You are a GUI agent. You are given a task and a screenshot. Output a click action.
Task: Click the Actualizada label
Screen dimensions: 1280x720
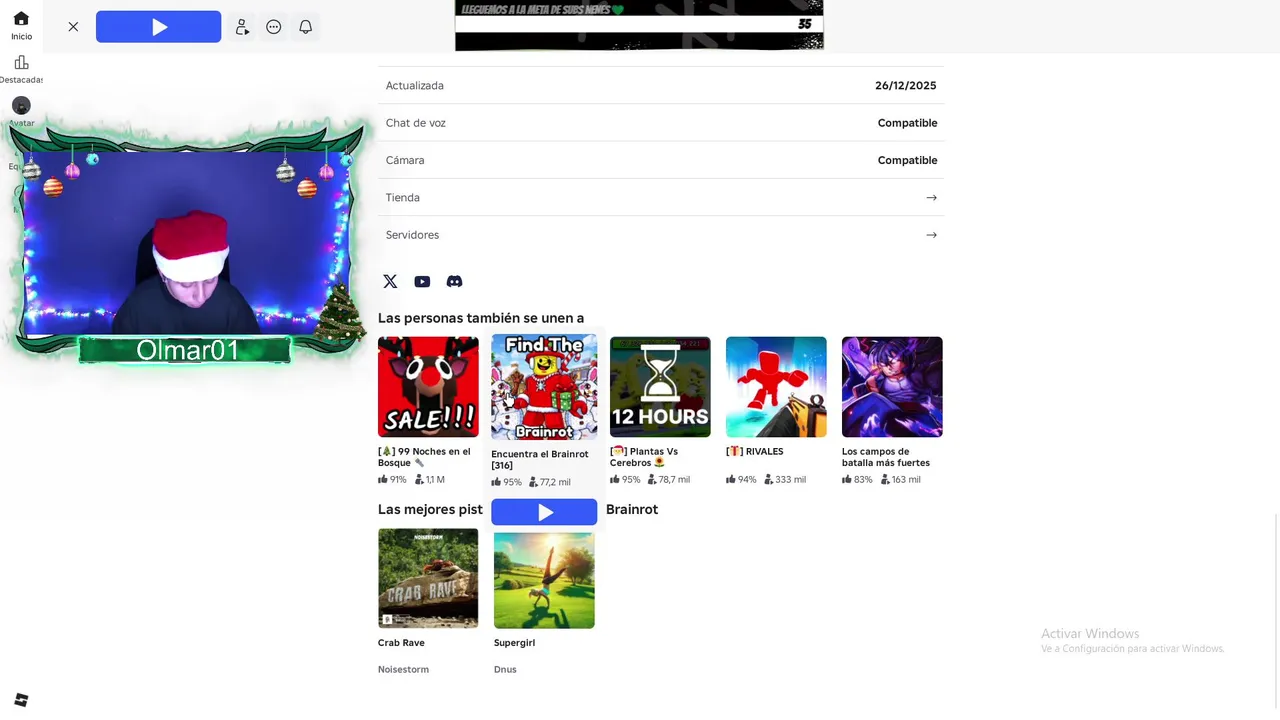[415, 86]
